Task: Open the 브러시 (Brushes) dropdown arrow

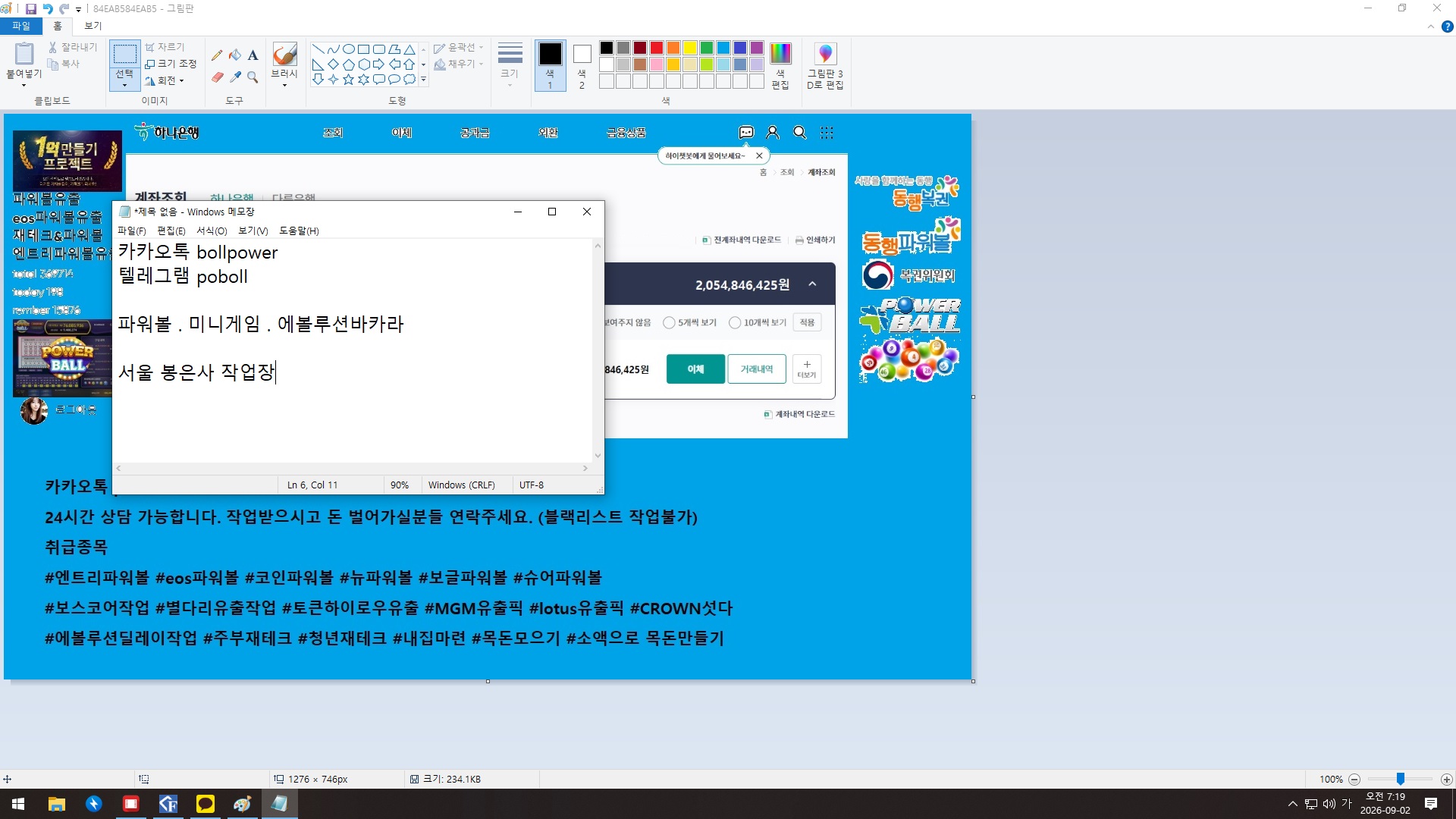Action: click(284, 84)
